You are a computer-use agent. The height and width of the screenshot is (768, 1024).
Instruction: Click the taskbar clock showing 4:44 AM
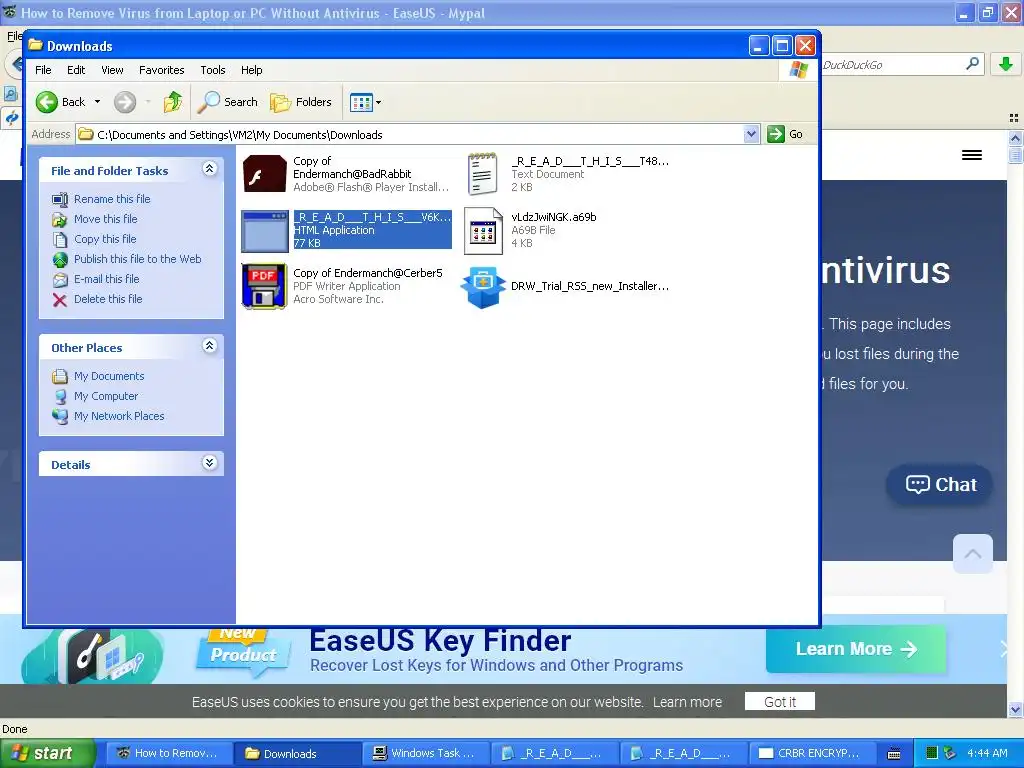click(987, 753)
